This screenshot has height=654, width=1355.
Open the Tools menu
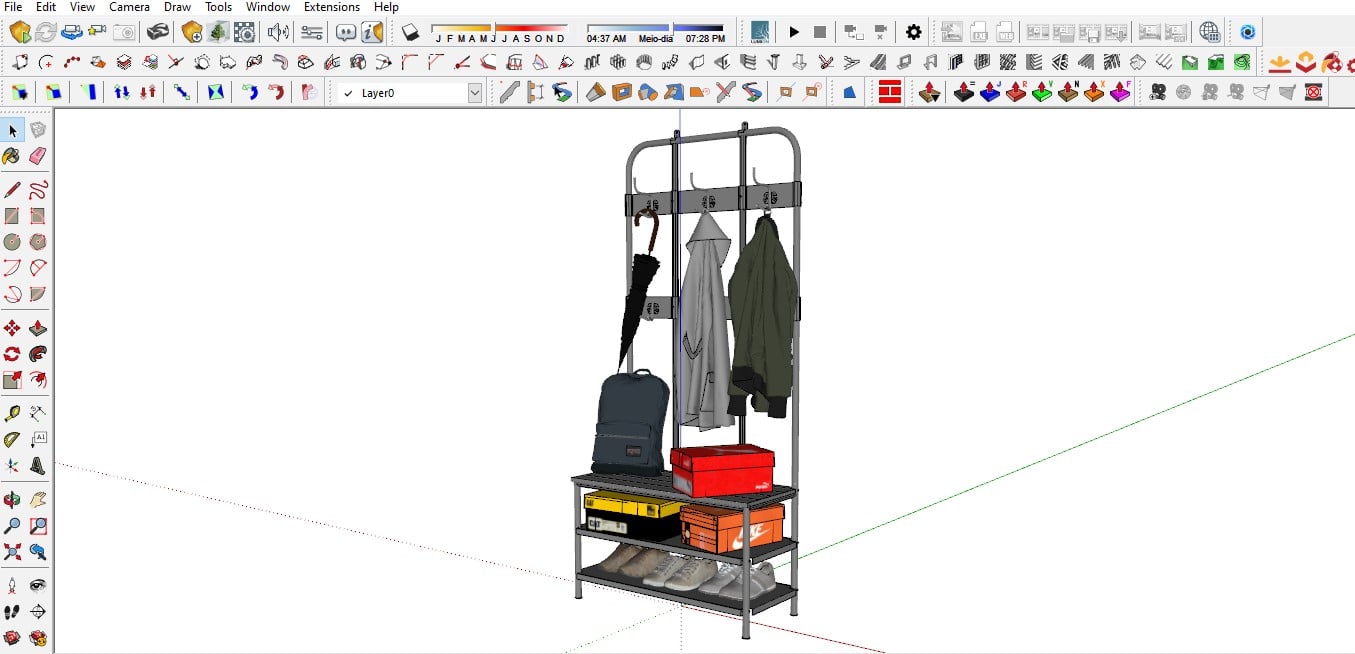(219, 7)
